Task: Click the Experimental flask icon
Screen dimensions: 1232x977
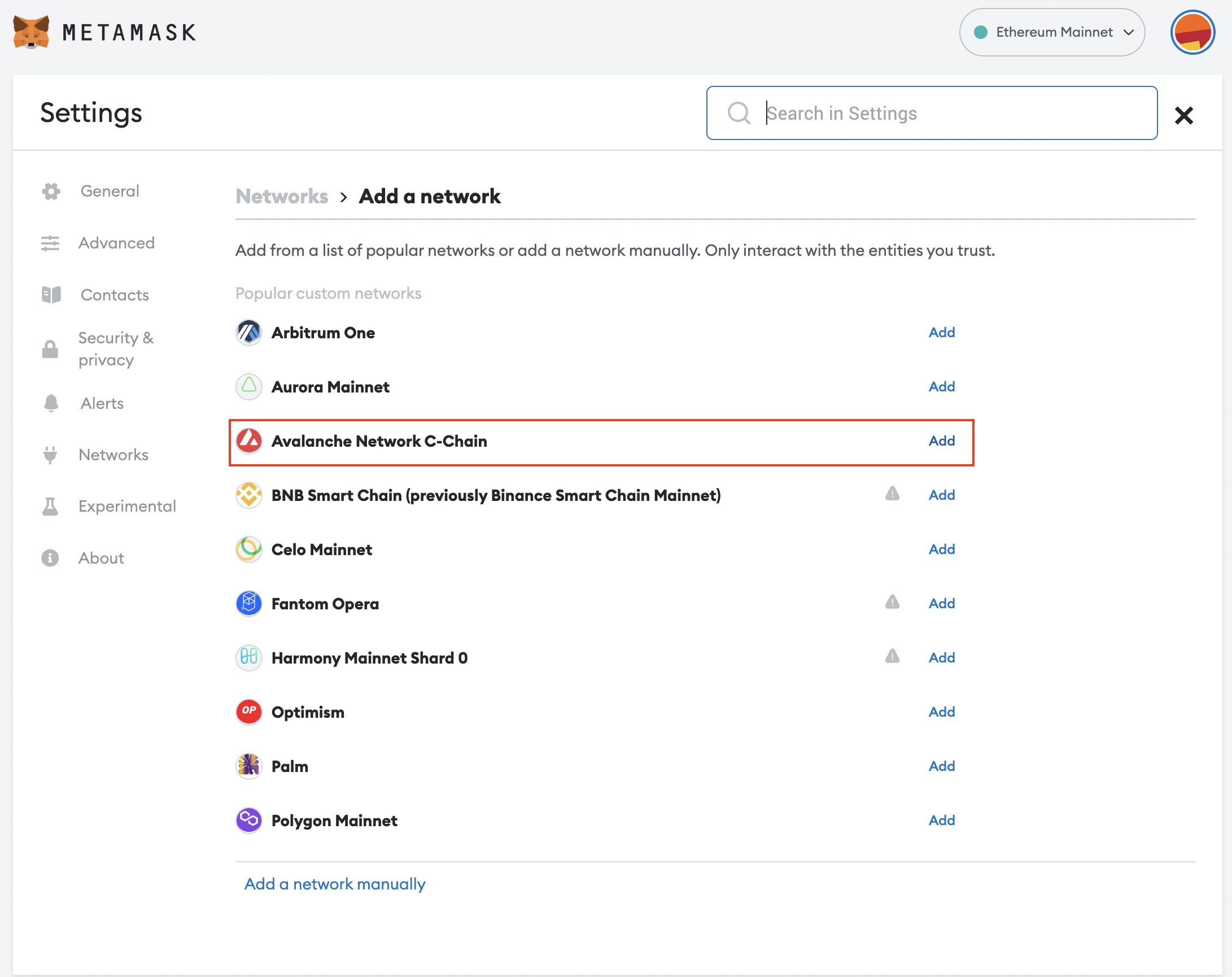Action: click(x=50, y=507)
